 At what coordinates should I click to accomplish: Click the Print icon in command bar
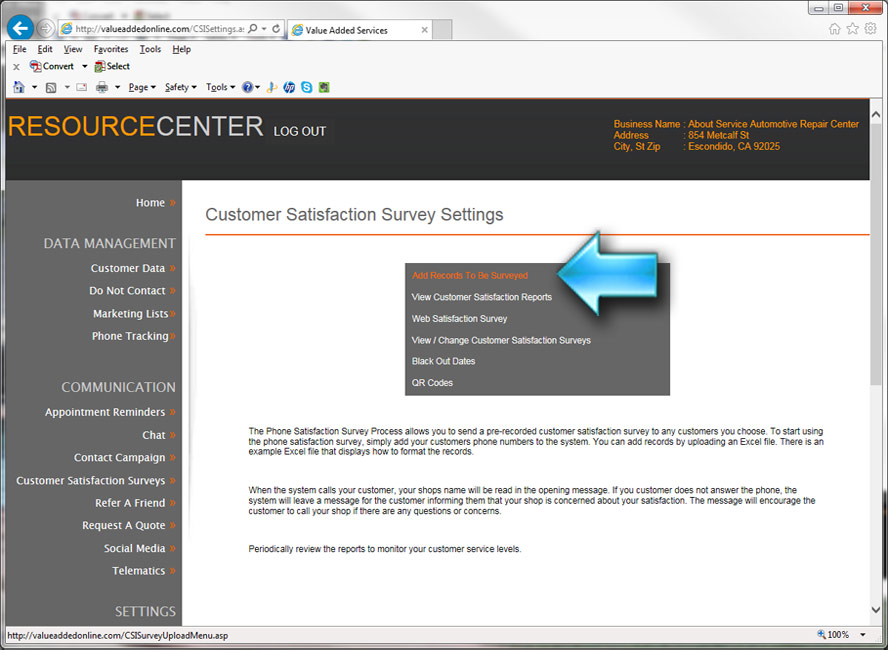[102, 87]
